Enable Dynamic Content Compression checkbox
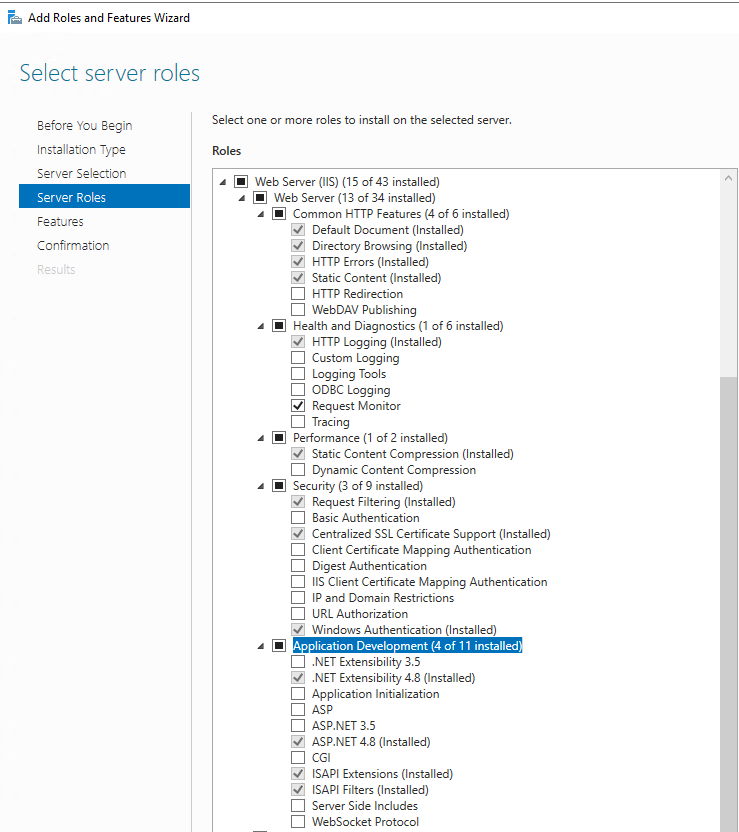Screen dimensions: 739x832 pyautogui.click(x=298, y=470)
